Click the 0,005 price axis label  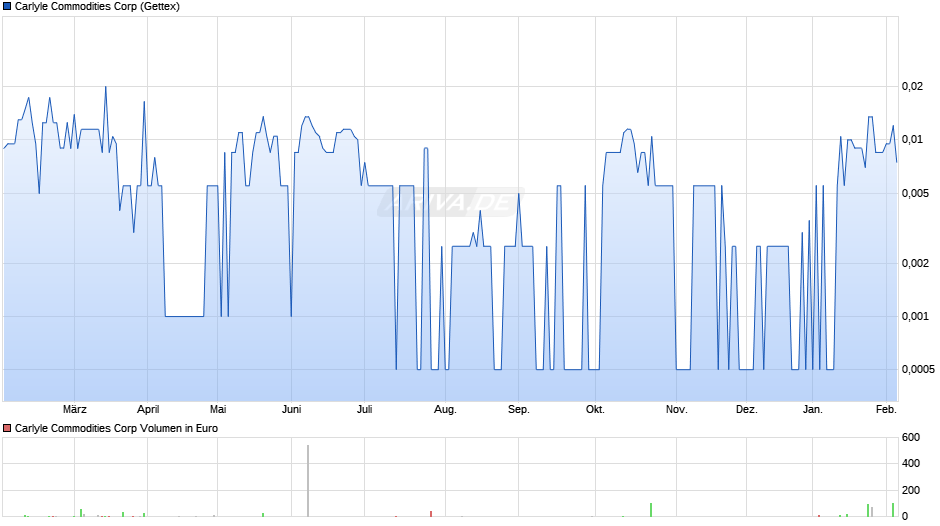(x=915, y=194)
